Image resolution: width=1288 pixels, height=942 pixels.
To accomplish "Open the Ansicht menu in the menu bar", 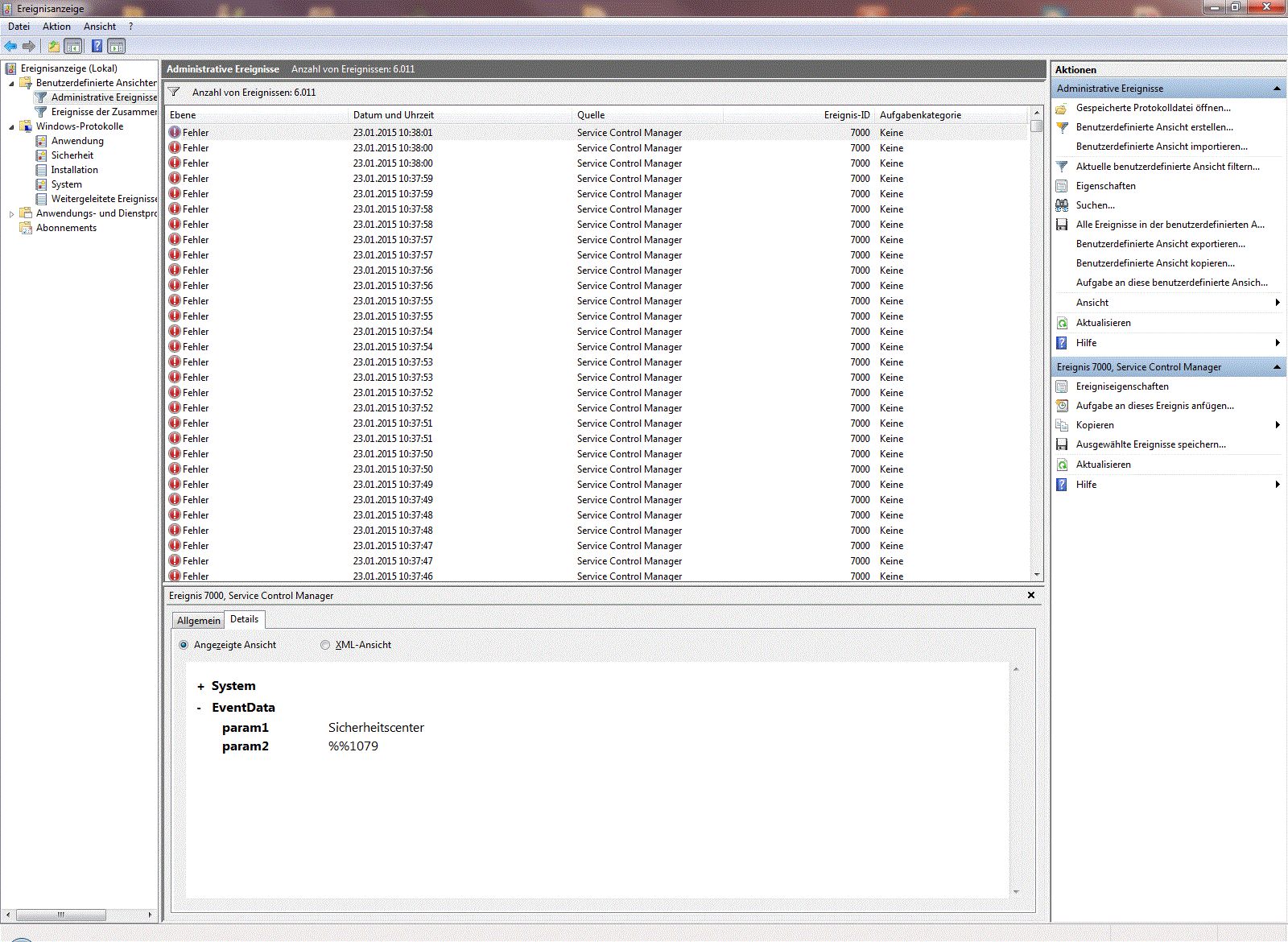I will pos(100,27).
